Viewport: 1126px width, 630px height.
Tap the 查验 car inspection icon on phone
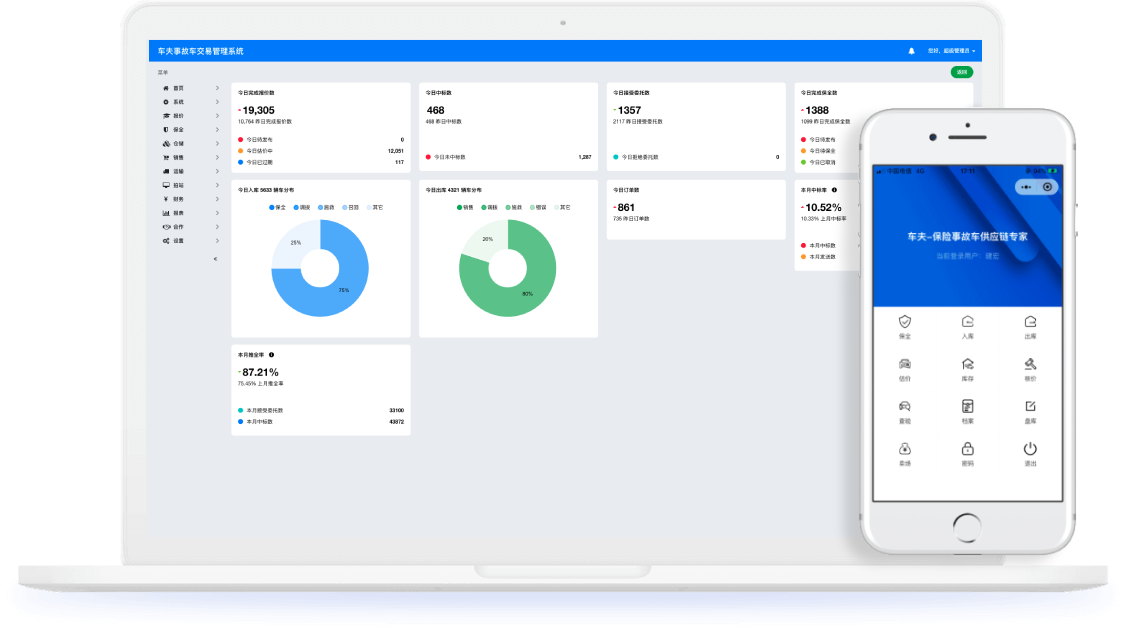click(x=905, y=407)
